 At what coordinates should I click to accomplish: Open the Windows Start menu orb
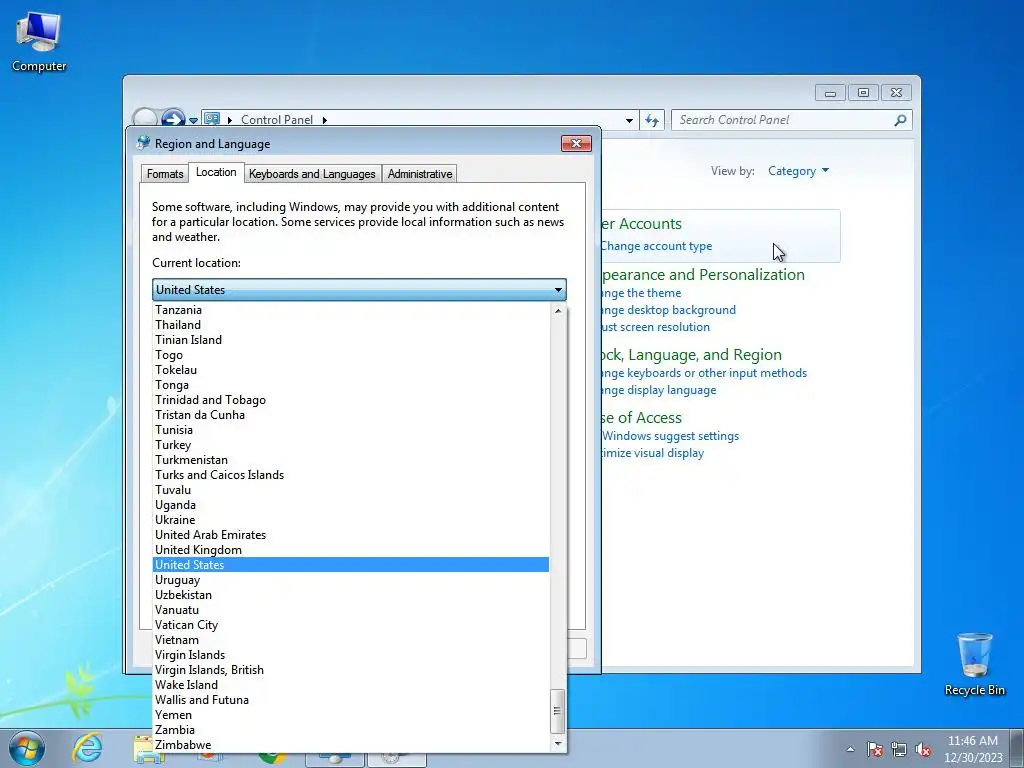(x=27, y=748)
